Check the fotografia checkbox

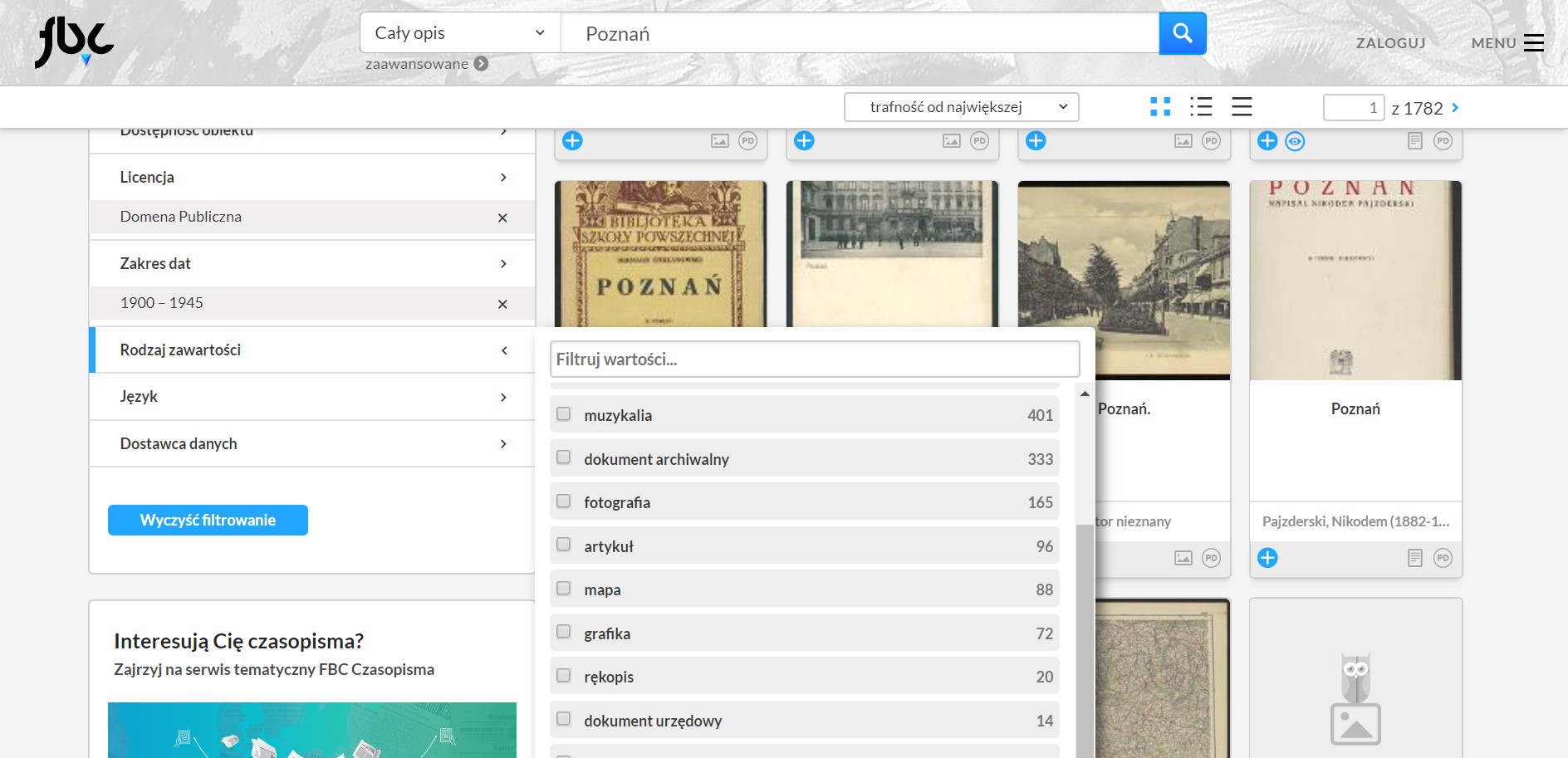pyautogui.click(x=563, y=501)
